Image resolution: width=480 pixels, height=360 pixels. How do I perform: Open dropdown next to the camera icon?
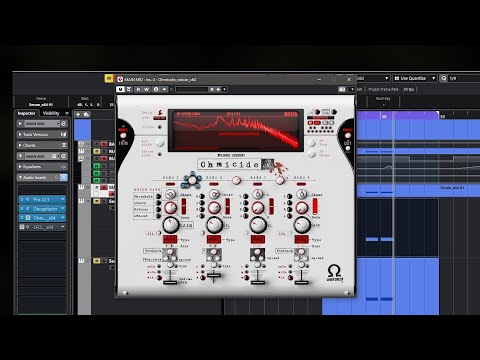pos(352,89)
